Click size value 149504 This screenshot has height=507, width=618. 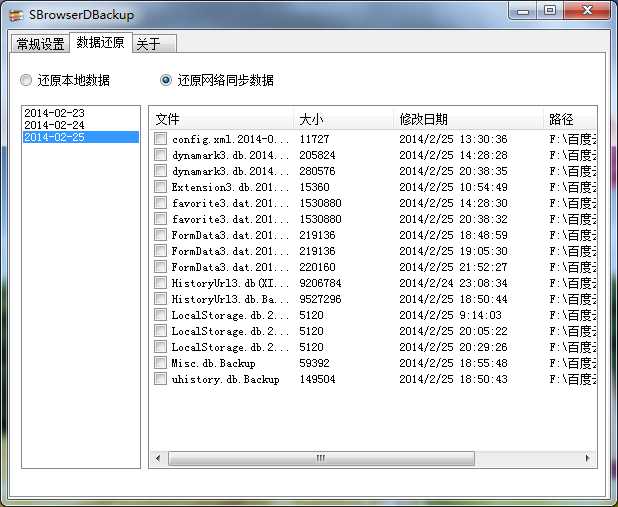(x=317, y=379)
